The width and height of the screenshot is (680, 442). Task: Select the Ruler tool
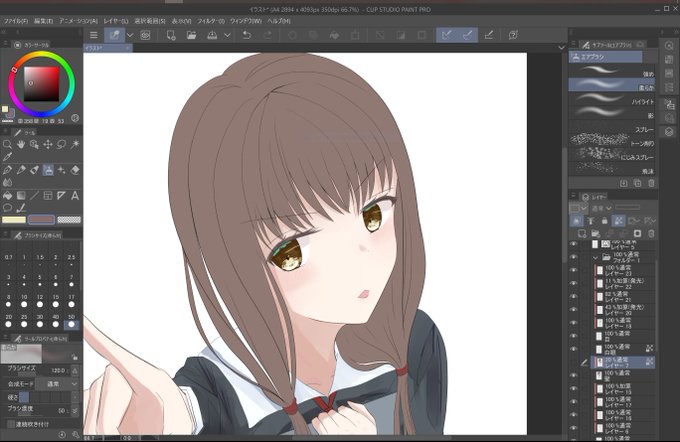(62, 196)
